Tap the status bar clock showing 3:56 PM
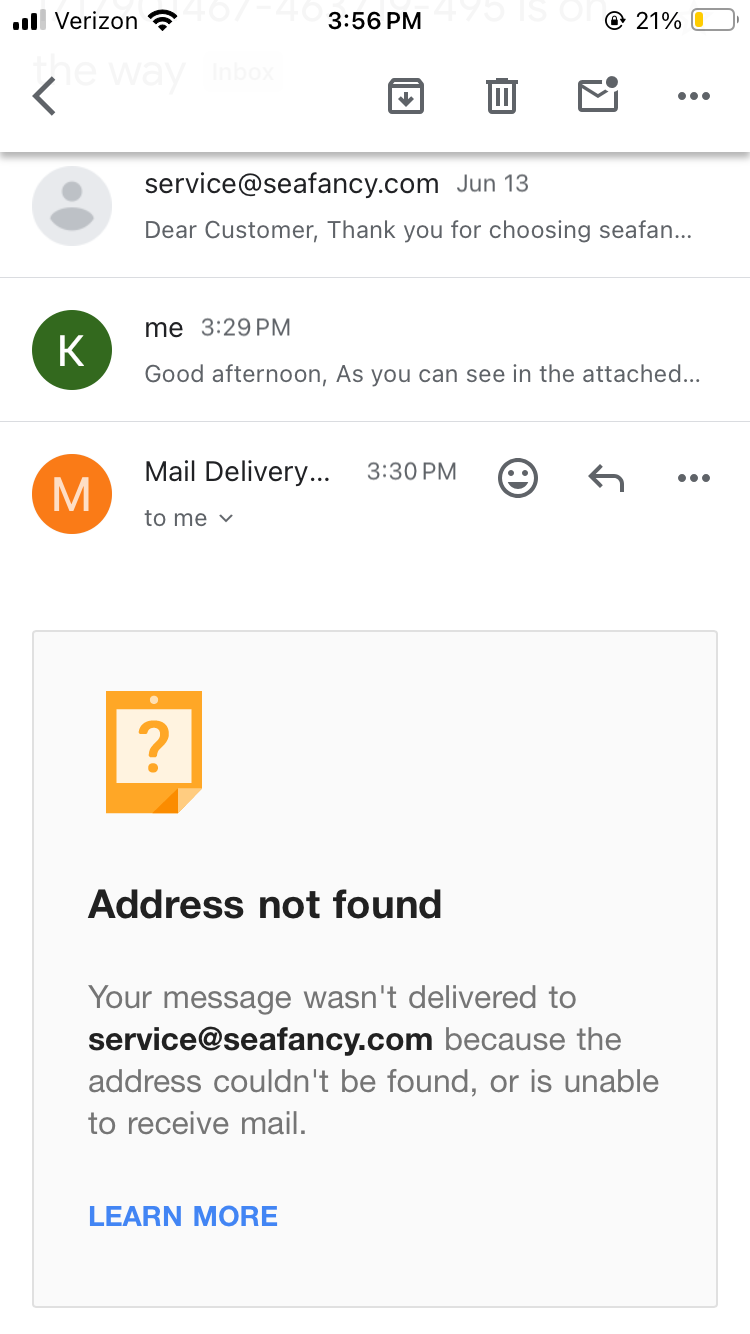Image resolution: width=750 pixels, height=1334 pixels. point(375,20)
